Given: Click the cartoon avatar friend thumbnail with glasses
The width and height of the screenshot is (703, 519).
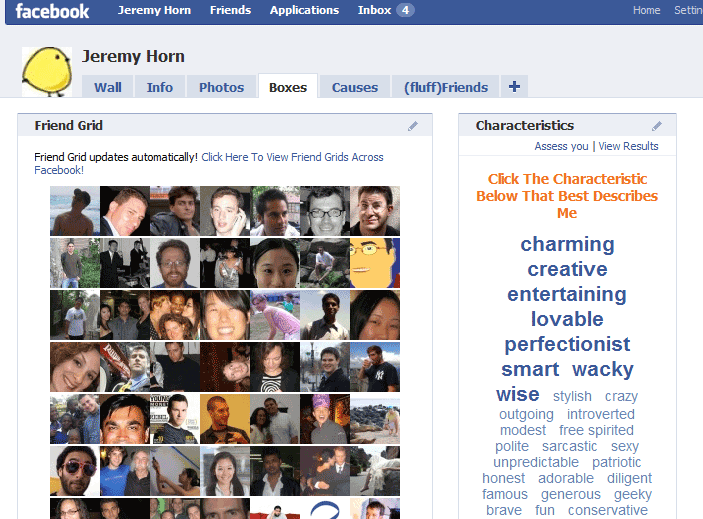Looking at the screenshot, I should pos(374,263).
